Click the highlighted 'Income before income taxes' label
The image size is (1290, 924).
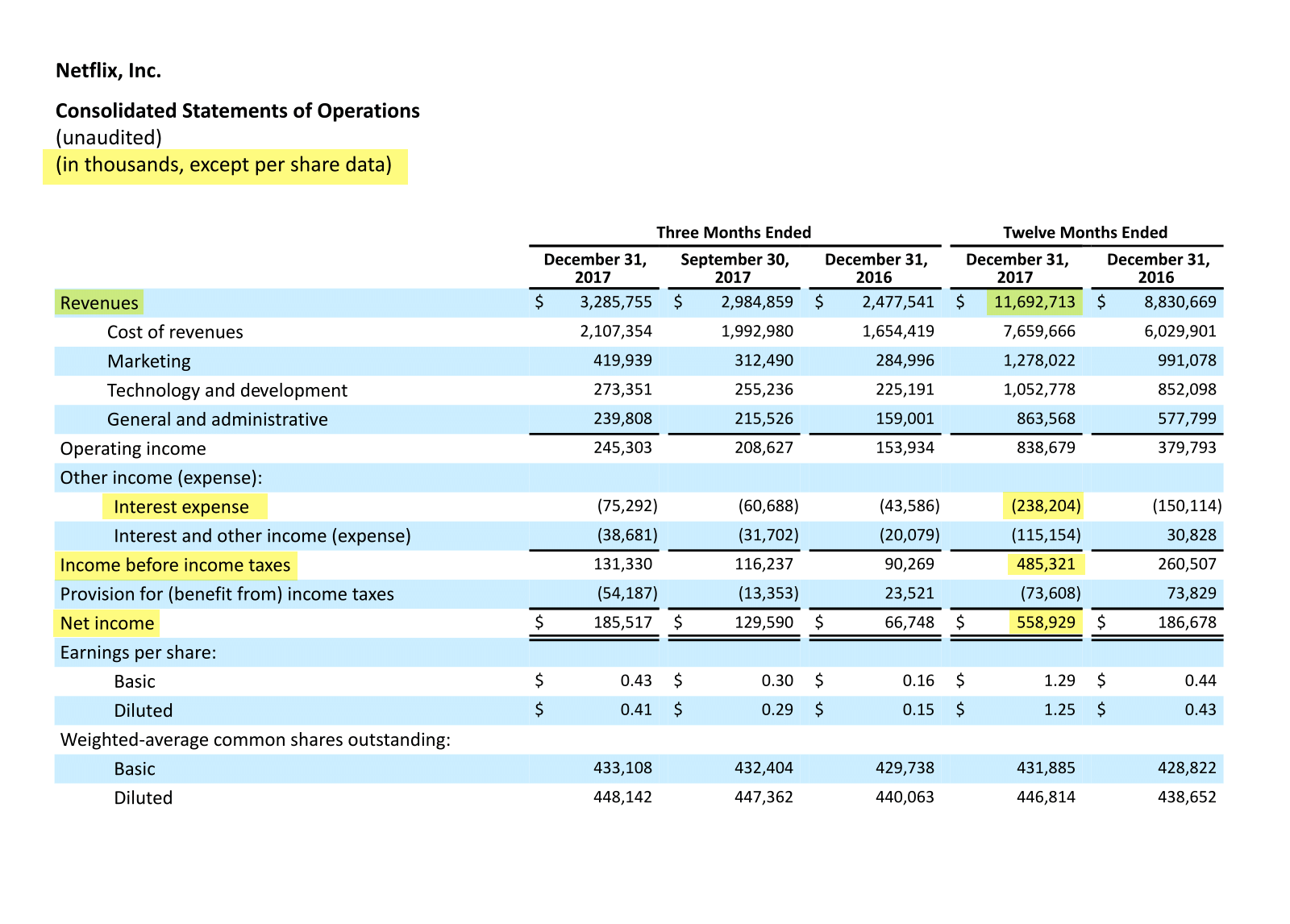click(x=175, y=565)
